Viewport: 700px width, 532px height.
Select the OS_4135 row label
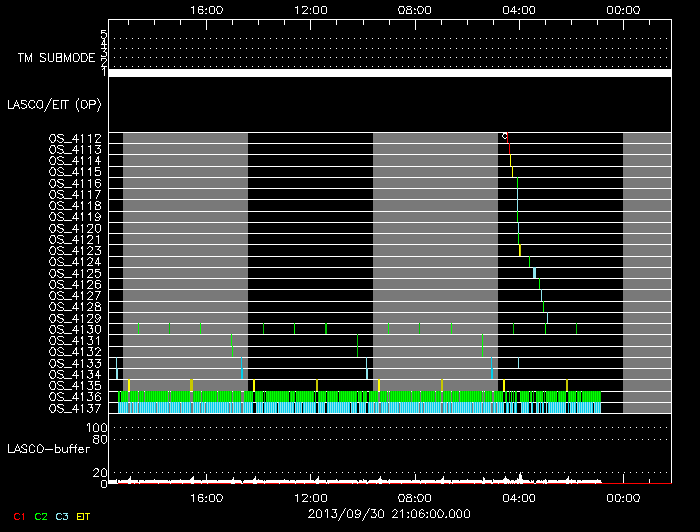[75, 385]
